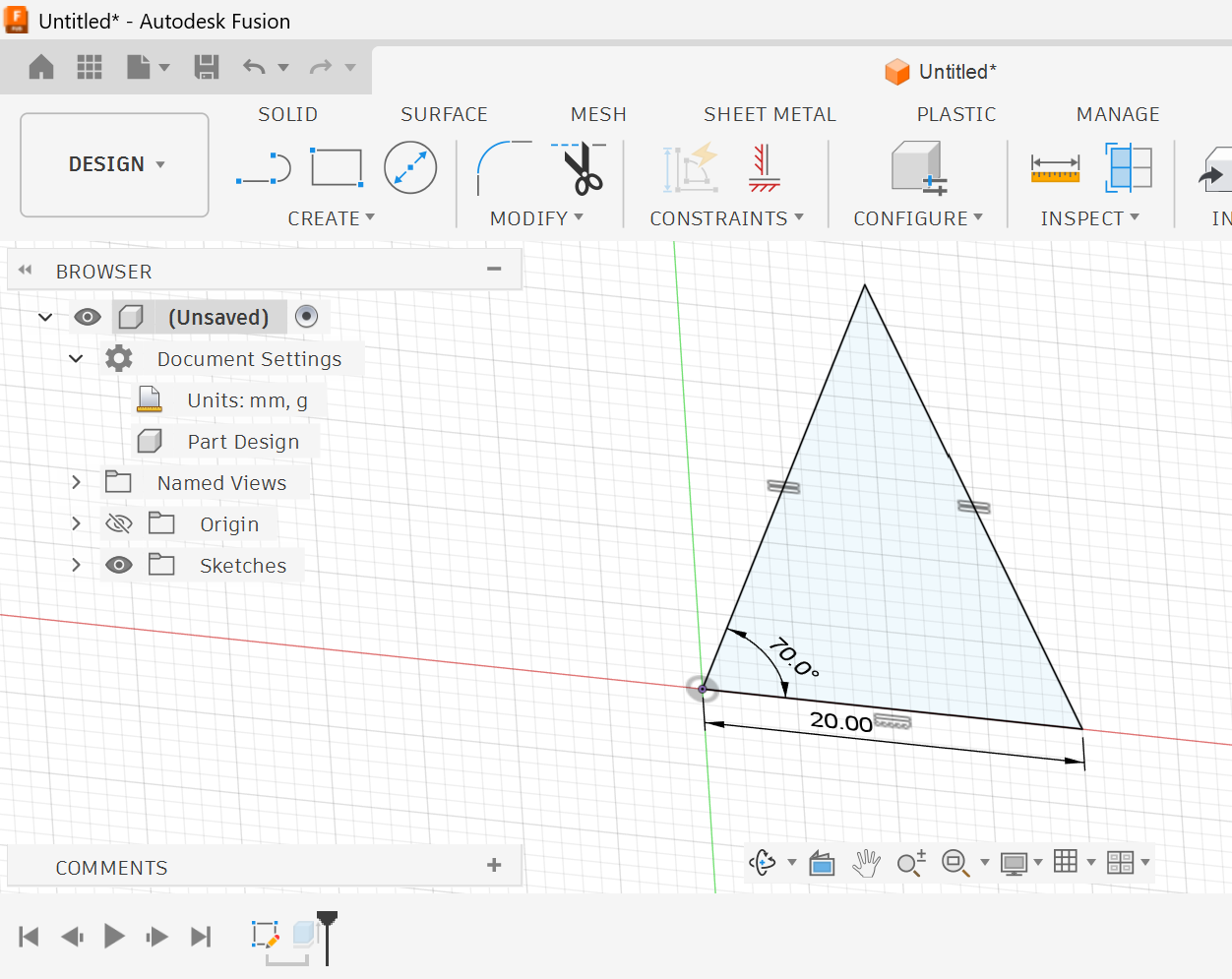Switch to the SURFACE tab
1232x979 pixels.
click(x=444, y=114)
